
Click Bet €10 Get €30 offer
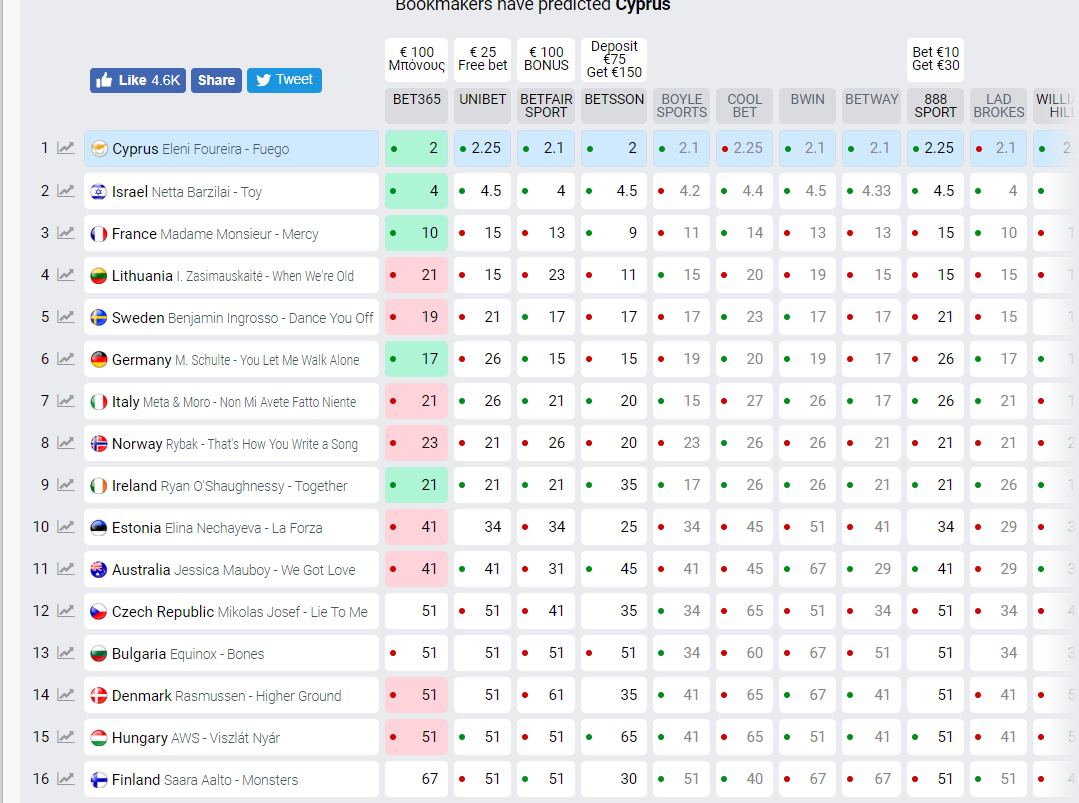tap(935, 59)
